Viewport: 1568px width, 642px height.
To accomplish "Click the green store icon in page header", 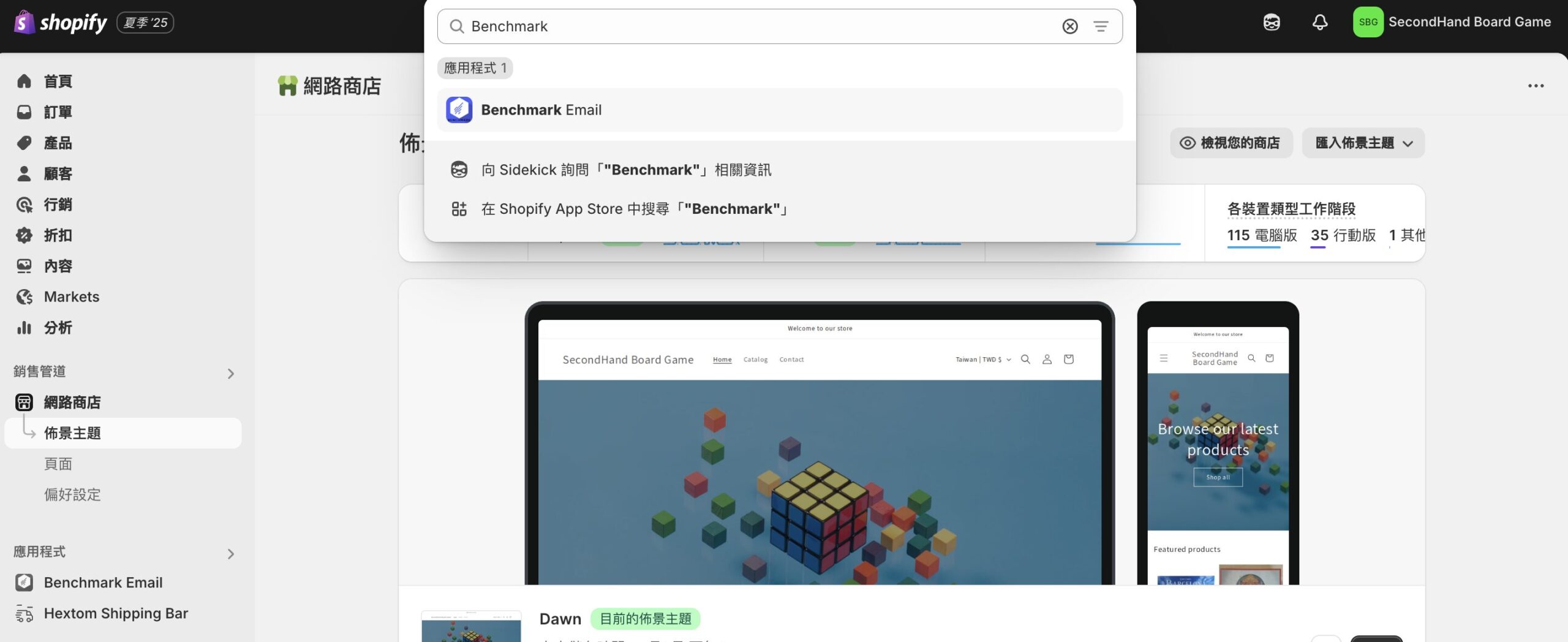I will click(x=287, y=86).
